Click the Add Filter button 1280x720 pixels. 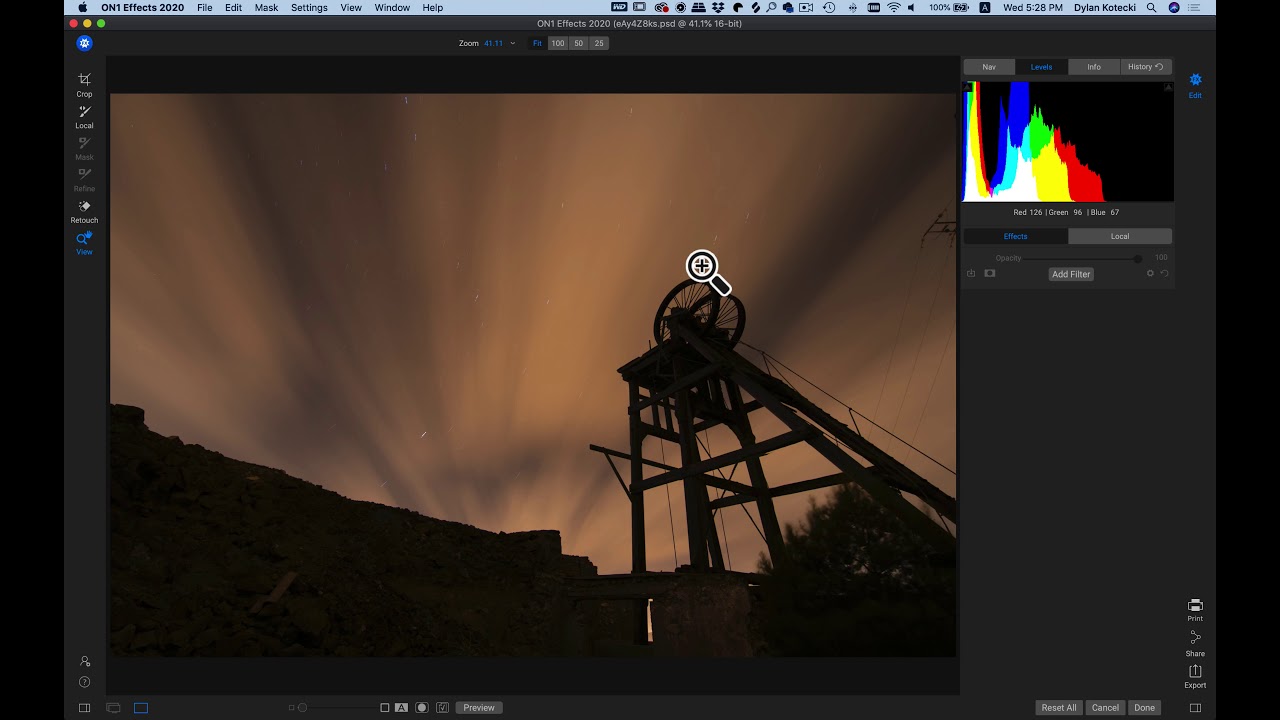click(x=1070, y=274)
